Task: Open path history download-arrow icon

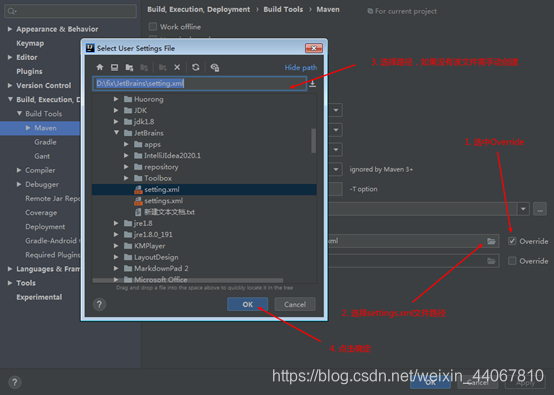Action: [x=312, y=84]
